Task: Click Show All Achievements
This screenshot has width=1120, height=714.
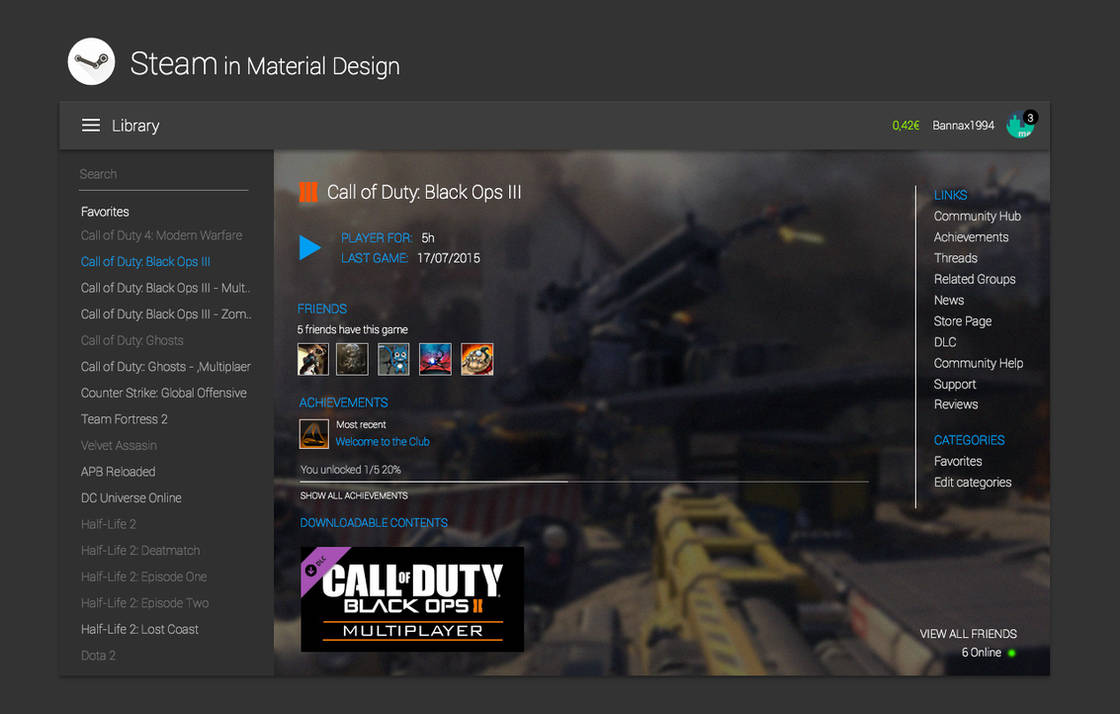Action: click(354, 496)
